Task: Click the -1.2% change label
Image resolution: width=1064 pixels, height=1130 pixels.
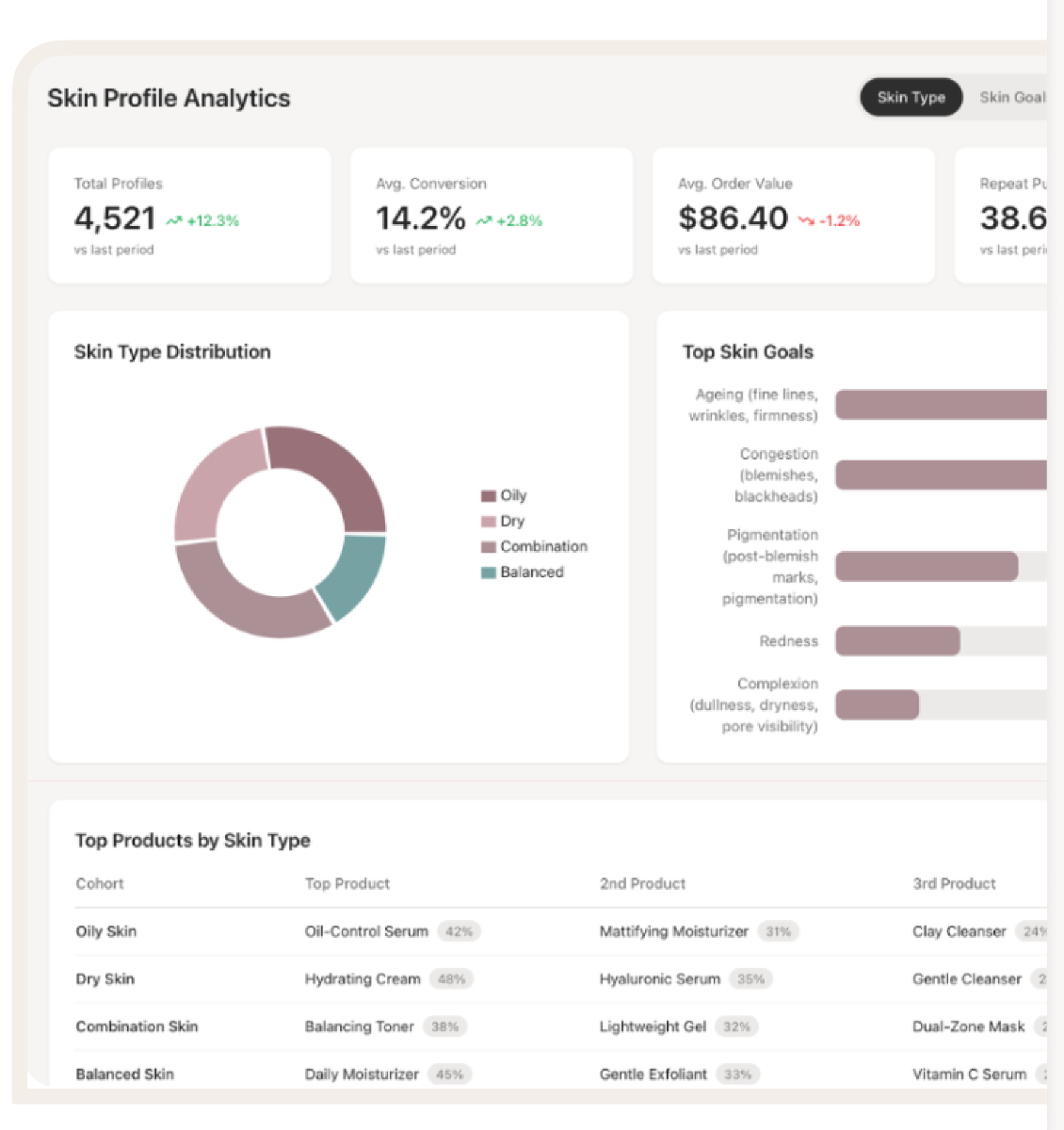Action: [840, 221]
